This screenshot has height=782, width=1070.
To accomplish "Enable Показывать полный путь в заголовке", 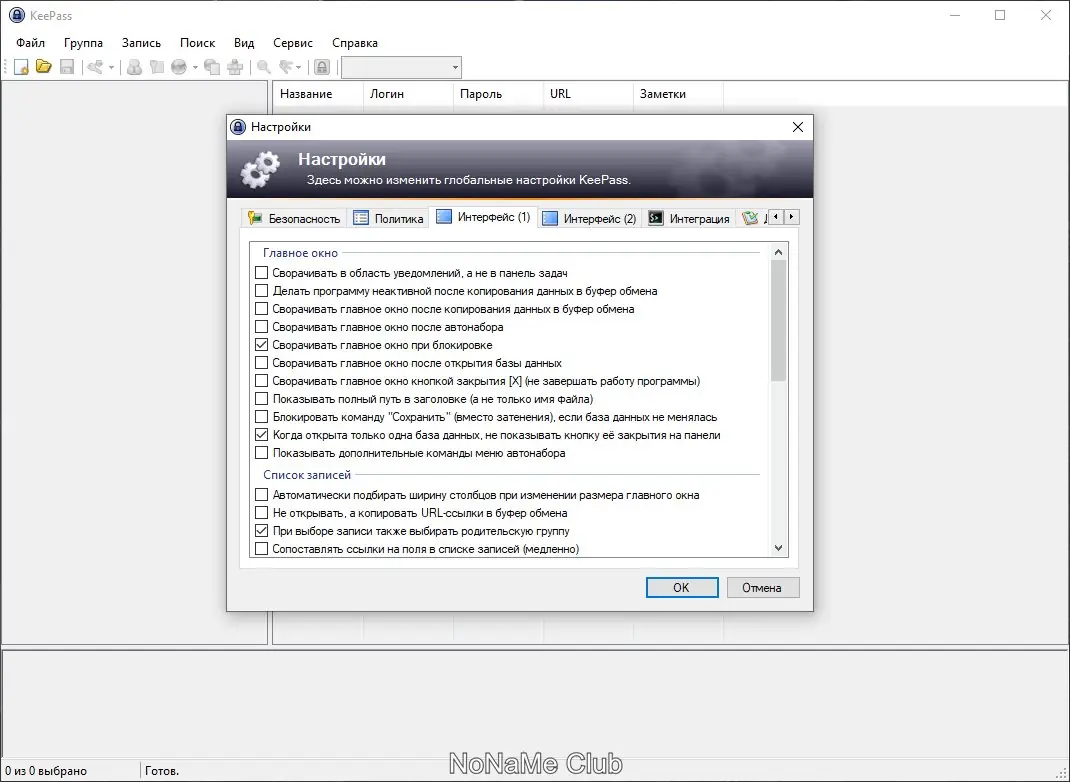I will point(261,399).
